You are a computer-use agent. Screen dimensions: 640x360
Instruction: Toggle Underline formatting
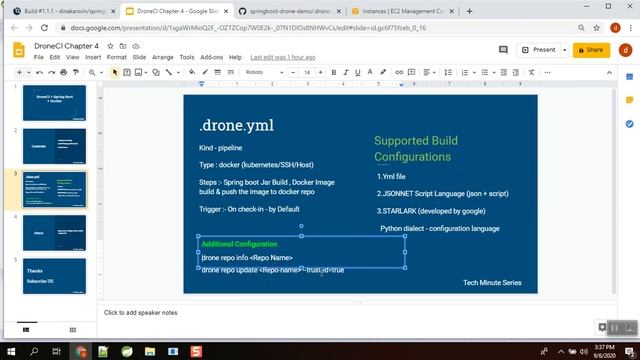[x=358, y=73]
